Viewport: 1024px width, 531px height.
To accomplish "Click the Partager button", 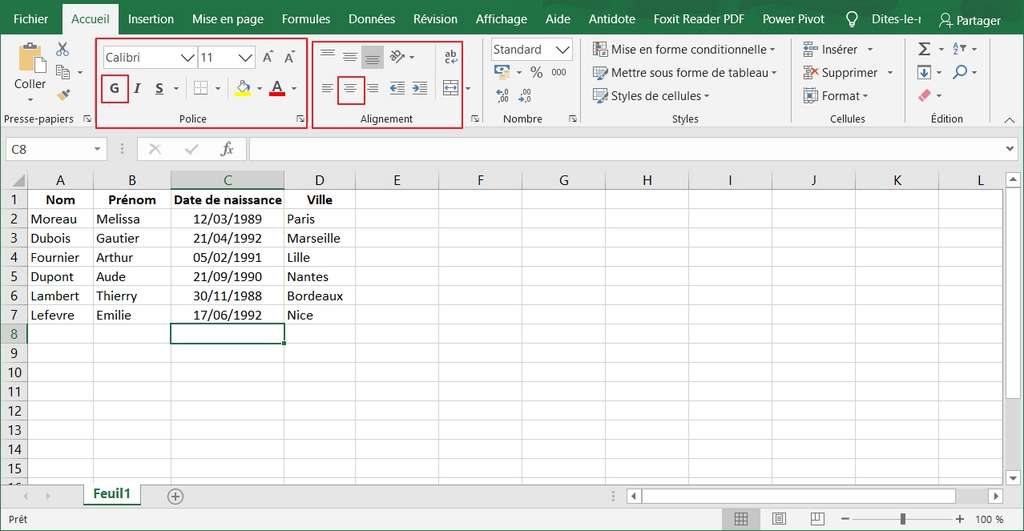I will coord(969,20).
